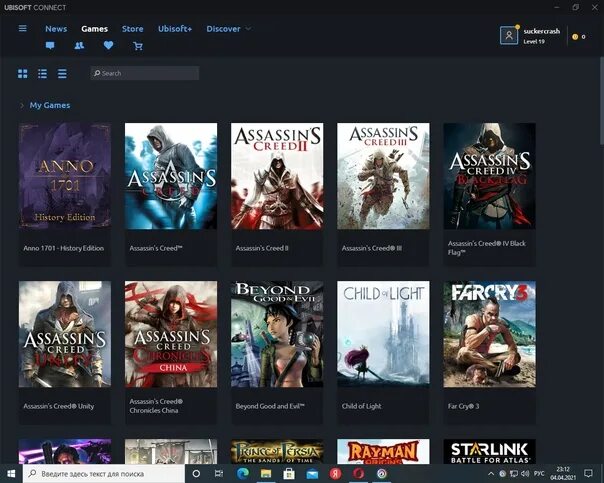Select the Starlink Battle for Atlas cover
604x483 pixels.
pyautogui.click(x=490, y=451)
